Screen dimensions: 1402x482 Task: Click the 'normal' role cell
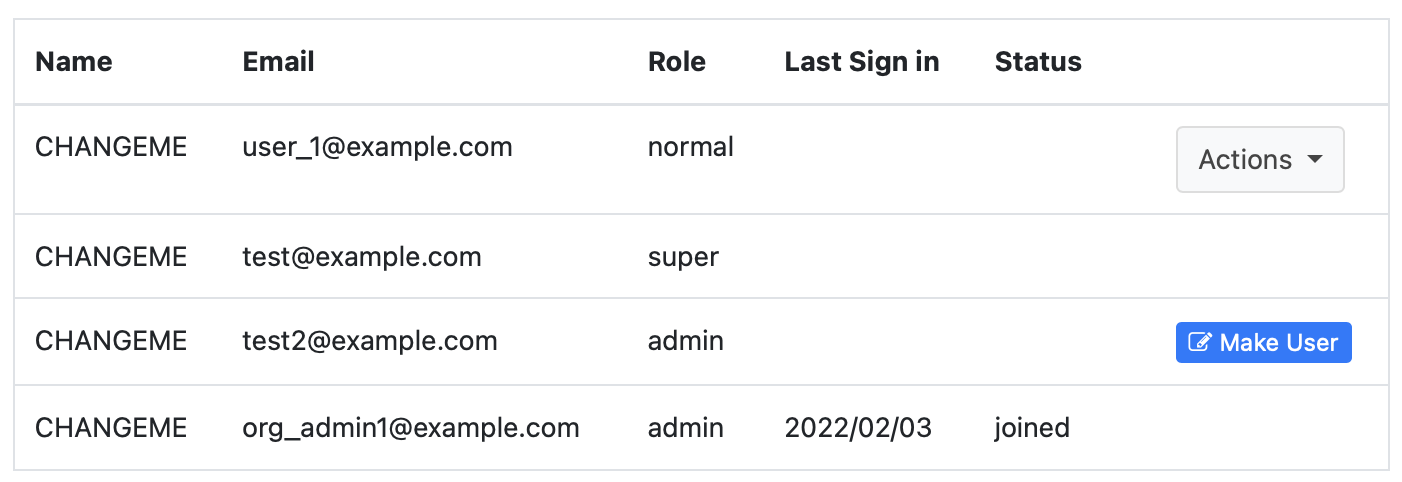coord(691,148)
